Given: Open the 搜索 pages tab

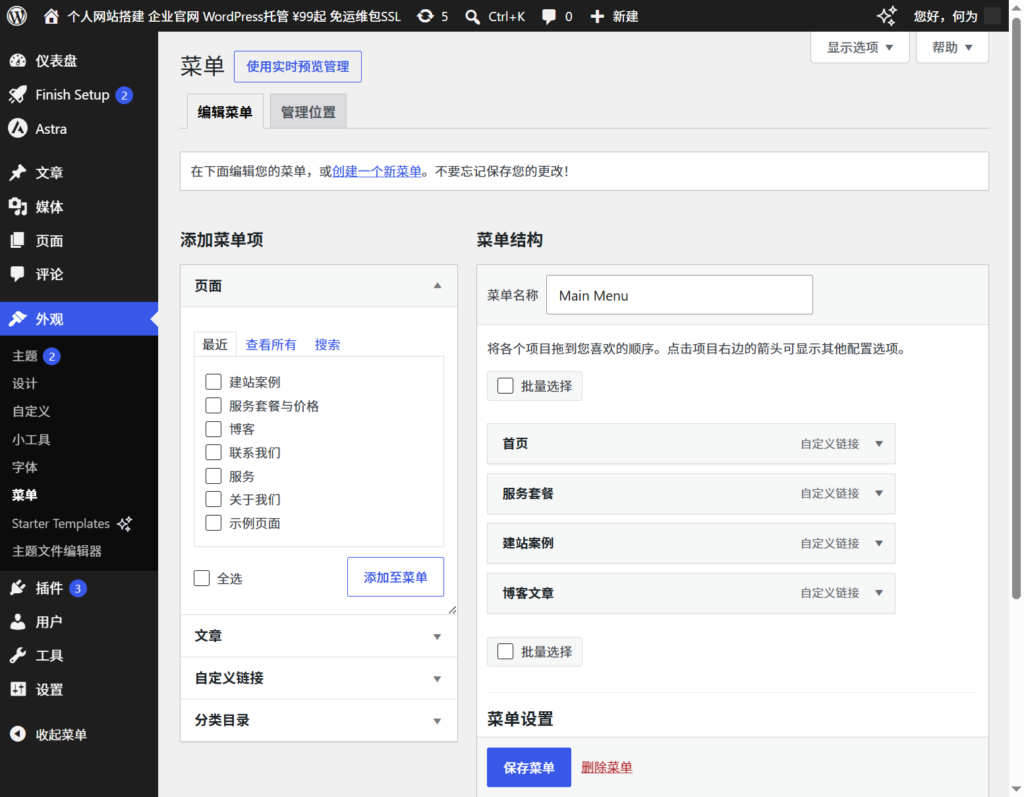Looking at the screenshot, I should coord(327,344).
